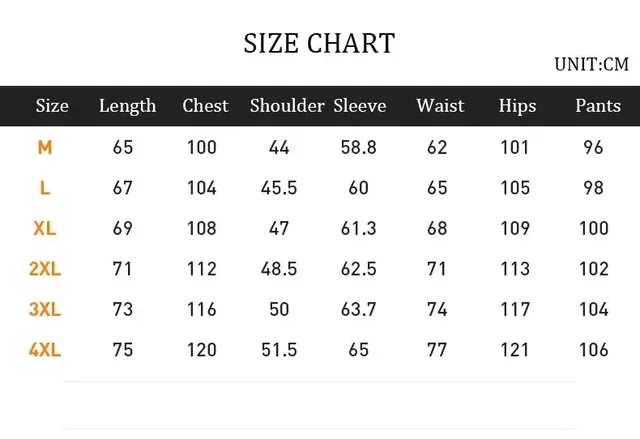Click the 4XL size row label
This screenshot has height=439, width=640.
(45, 350)
